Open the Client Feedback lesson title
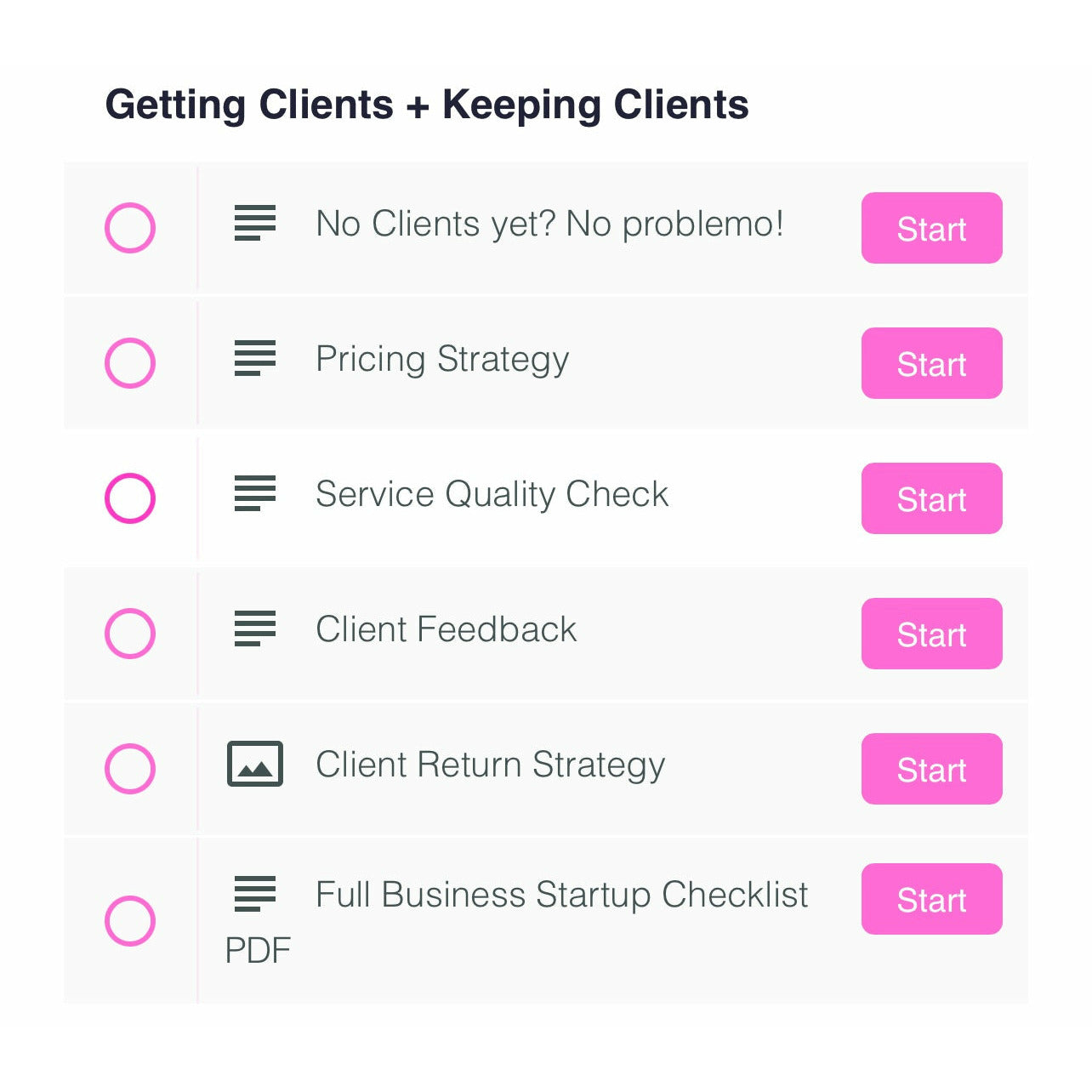 pos(446,629)
